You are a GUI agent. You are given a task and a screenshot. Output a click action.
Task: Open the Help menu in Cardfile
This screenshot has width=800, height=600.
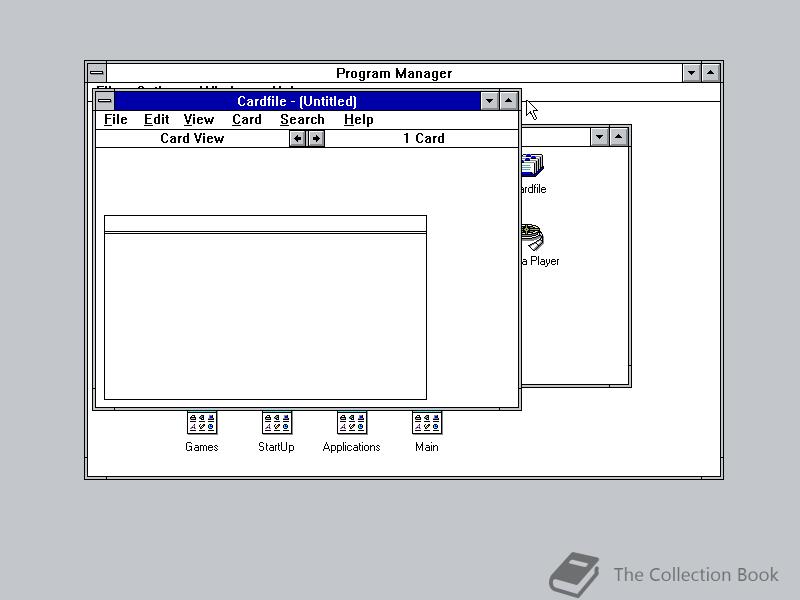point(358,119)
